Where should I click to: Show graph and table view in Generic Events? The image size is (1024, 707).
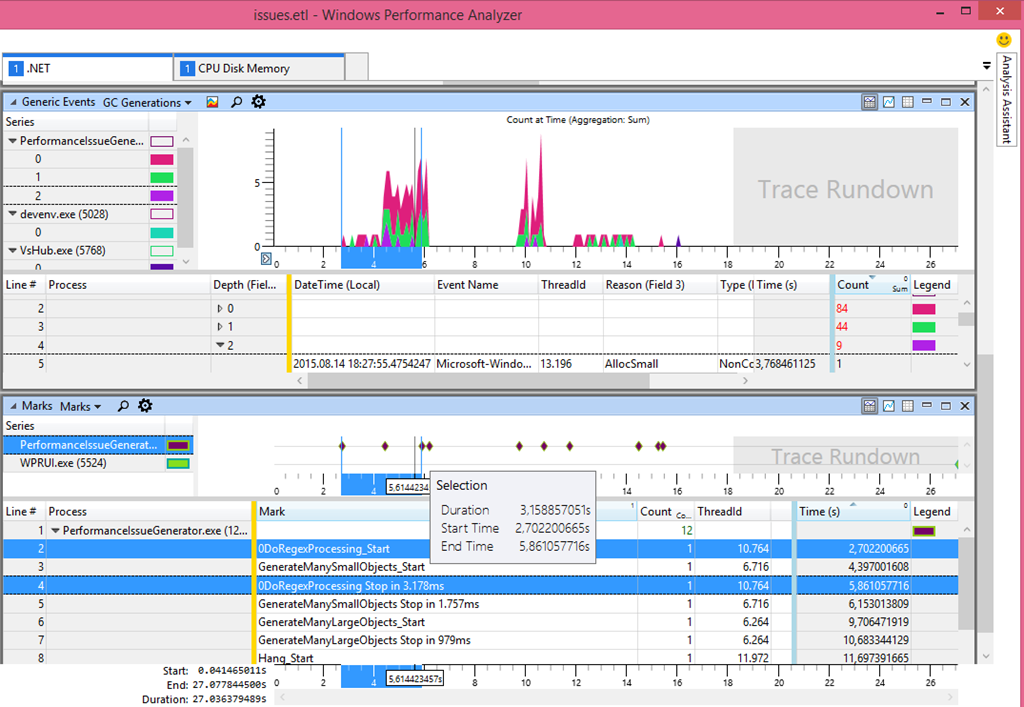(x=869, y=102)
